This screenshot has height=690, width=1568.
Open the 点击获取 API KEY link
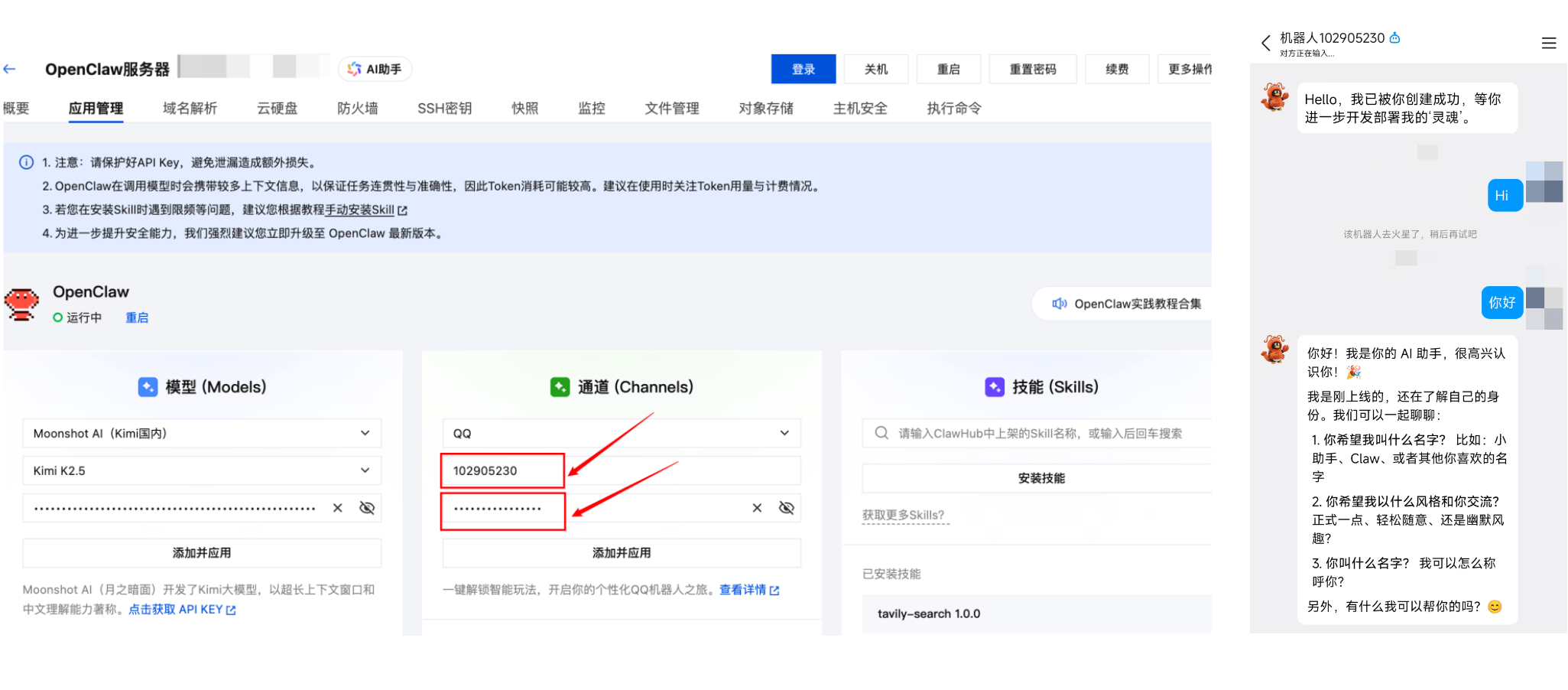pos(182,610)
